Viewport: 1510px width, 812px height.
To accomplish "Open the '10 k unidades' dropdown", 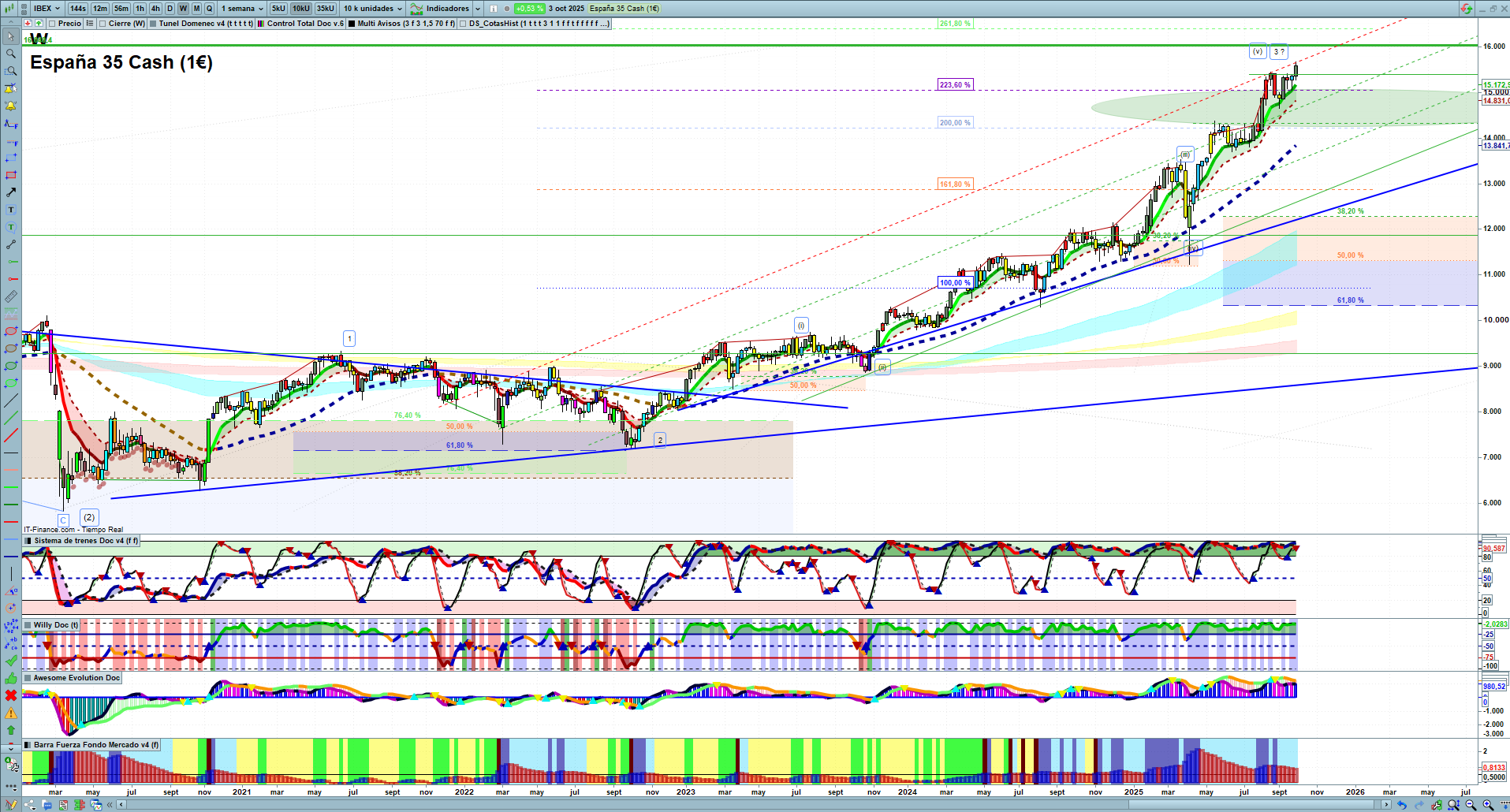I will 372,9.
